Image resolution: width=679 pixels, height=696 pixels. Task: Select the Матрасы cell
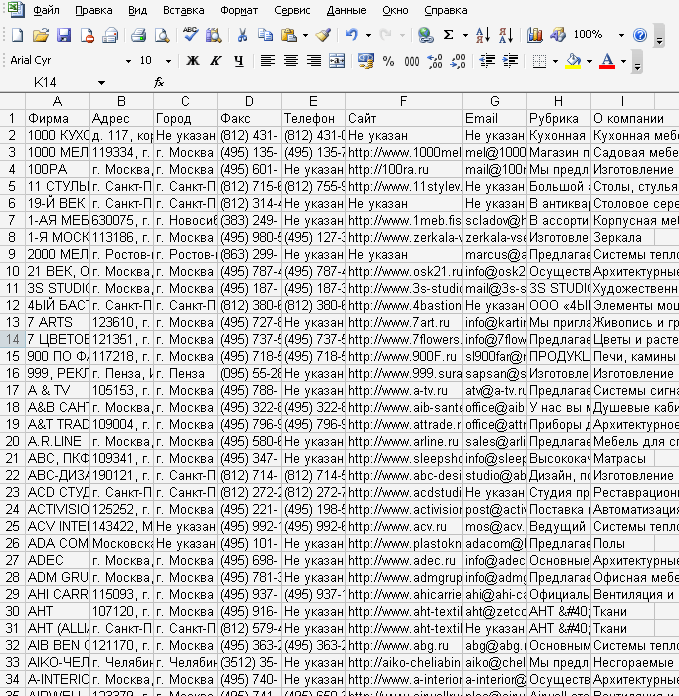coord(622,459)
